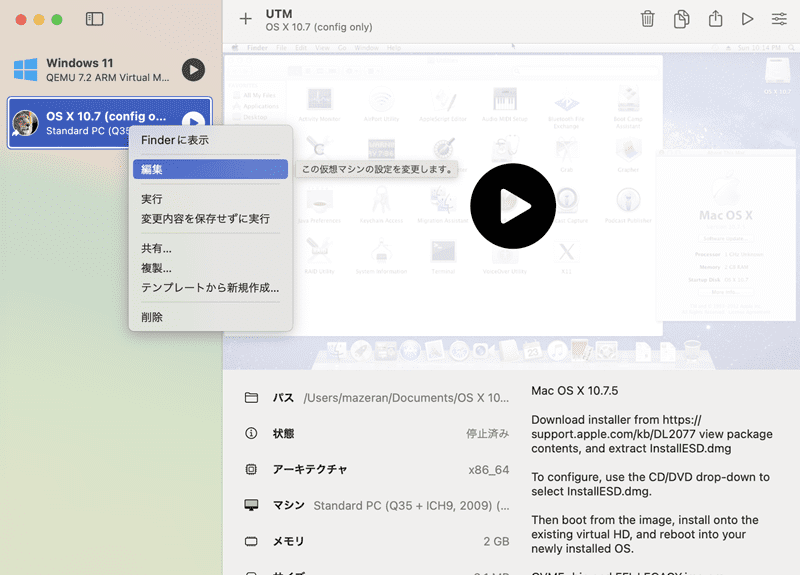The width and height of the screenshot is (800, 575).
Task: Click the clone documents icon in the toolbar
Action: 681,19
